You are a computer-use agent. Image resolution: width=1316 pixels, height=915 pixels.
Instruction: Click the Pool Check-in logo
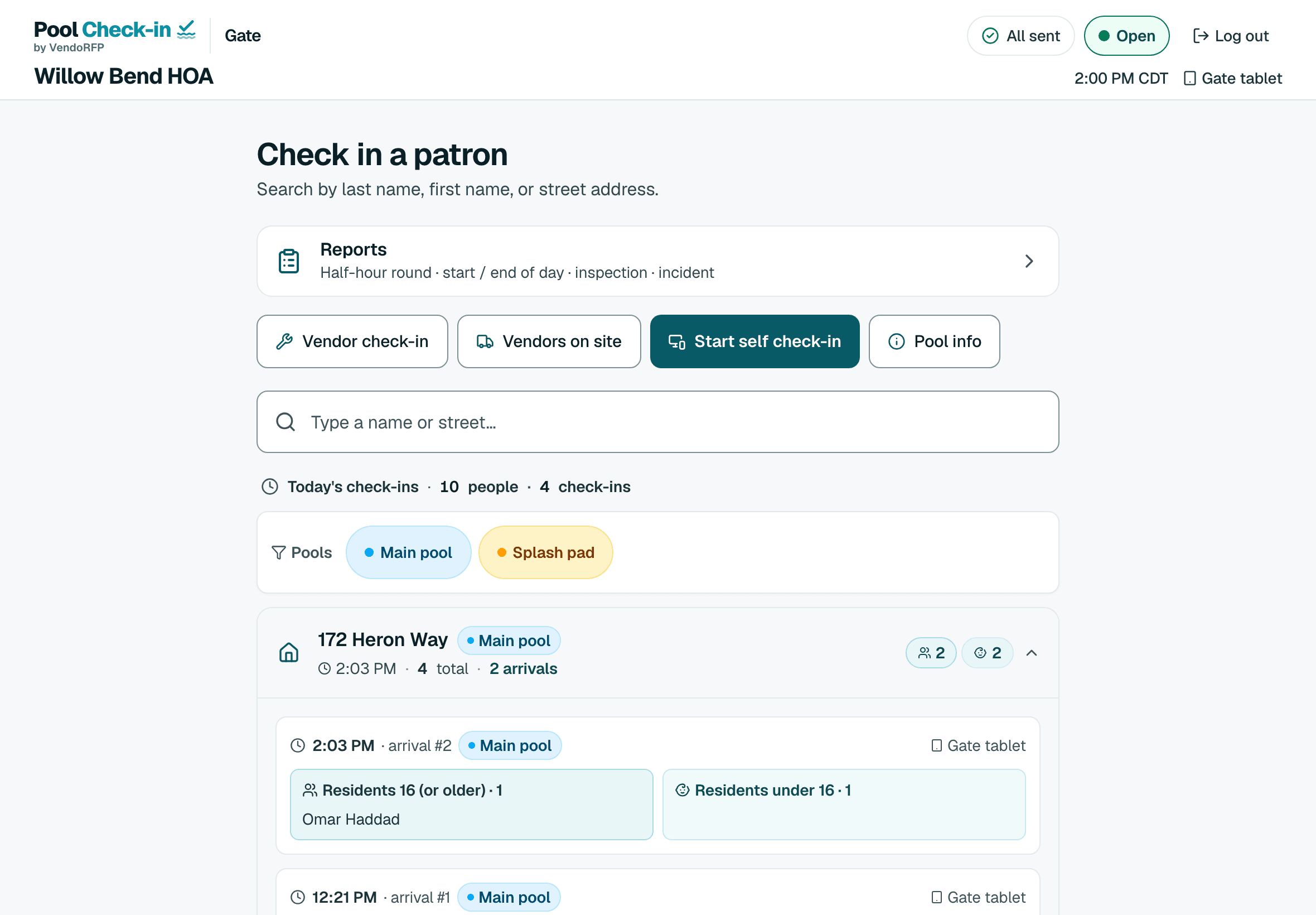click(114, 36)
